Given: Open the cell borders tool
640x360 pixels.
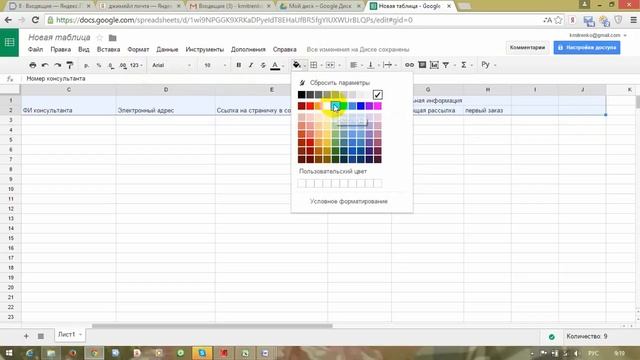Looking at the screenshot, I should tap(313, 65).
